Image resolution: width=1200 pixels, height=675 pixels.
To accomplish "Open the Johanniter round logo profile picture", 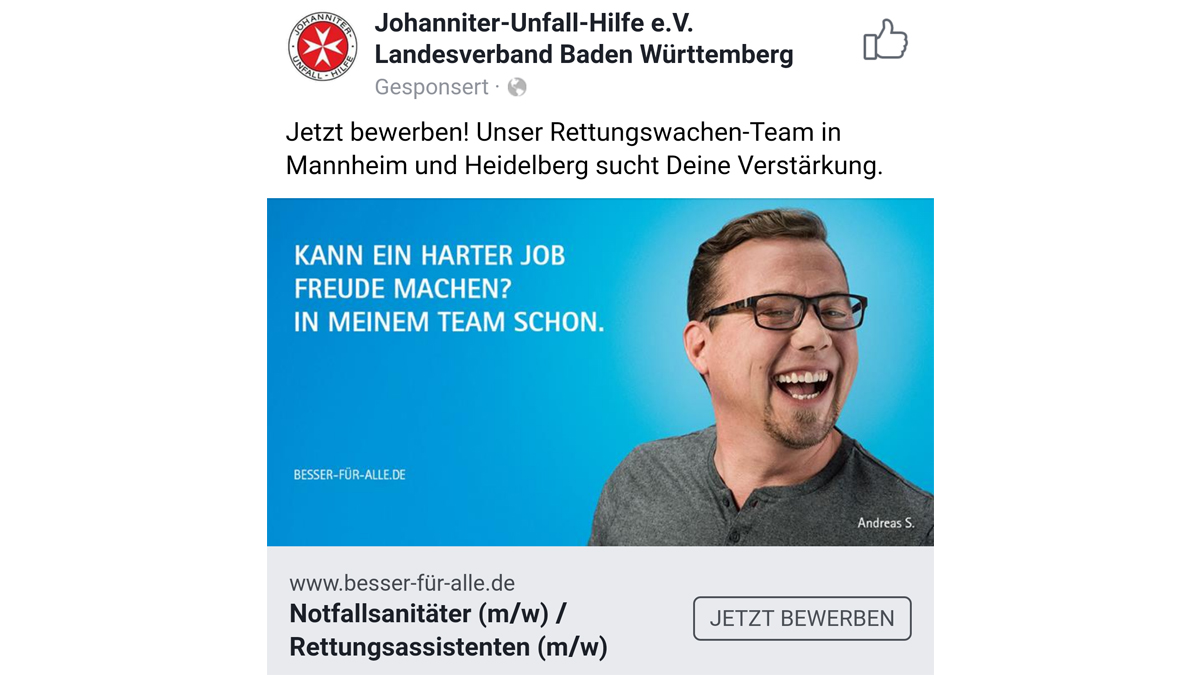I will click(x=322, y=47).
